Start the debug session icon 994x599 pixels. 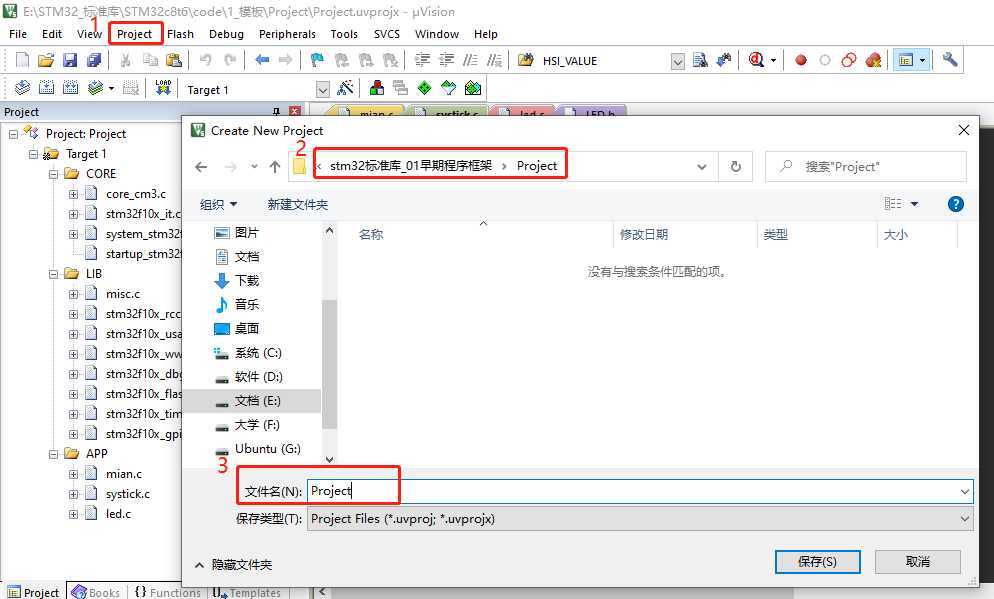pyautogui.click(x=756, y=60)
